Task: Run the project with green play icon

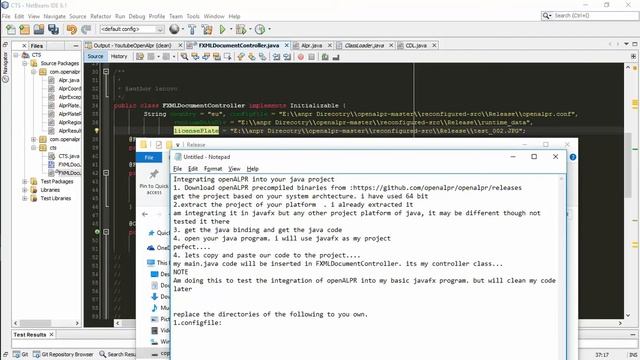Action: coord(222,29)
